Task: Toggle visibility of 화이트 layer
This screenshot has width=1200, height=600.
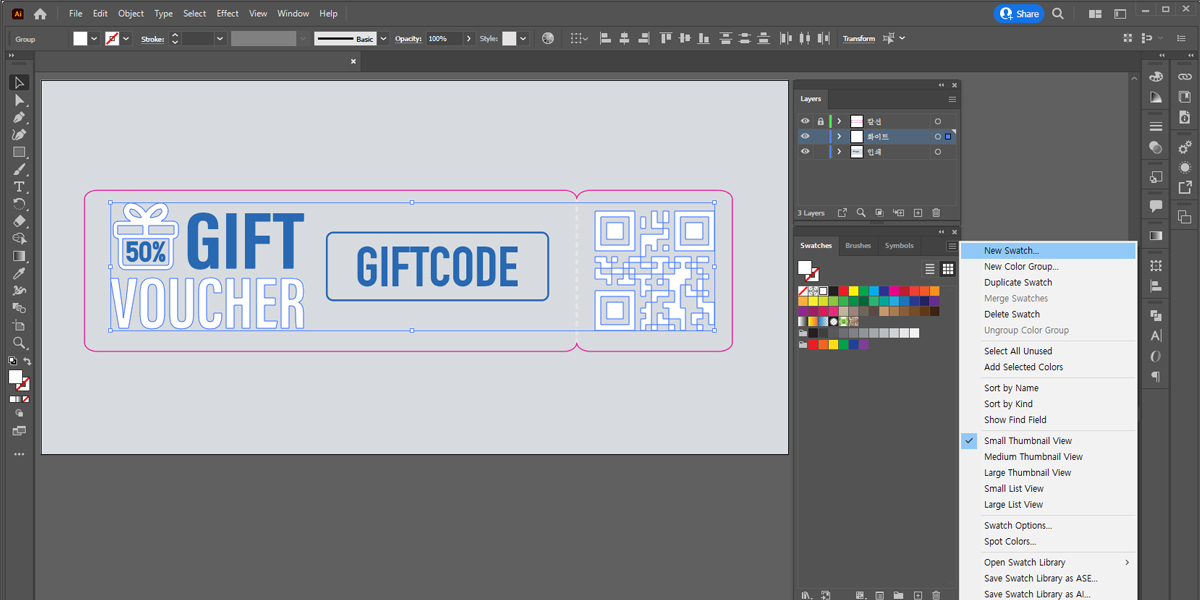Action: click(805, 136)
